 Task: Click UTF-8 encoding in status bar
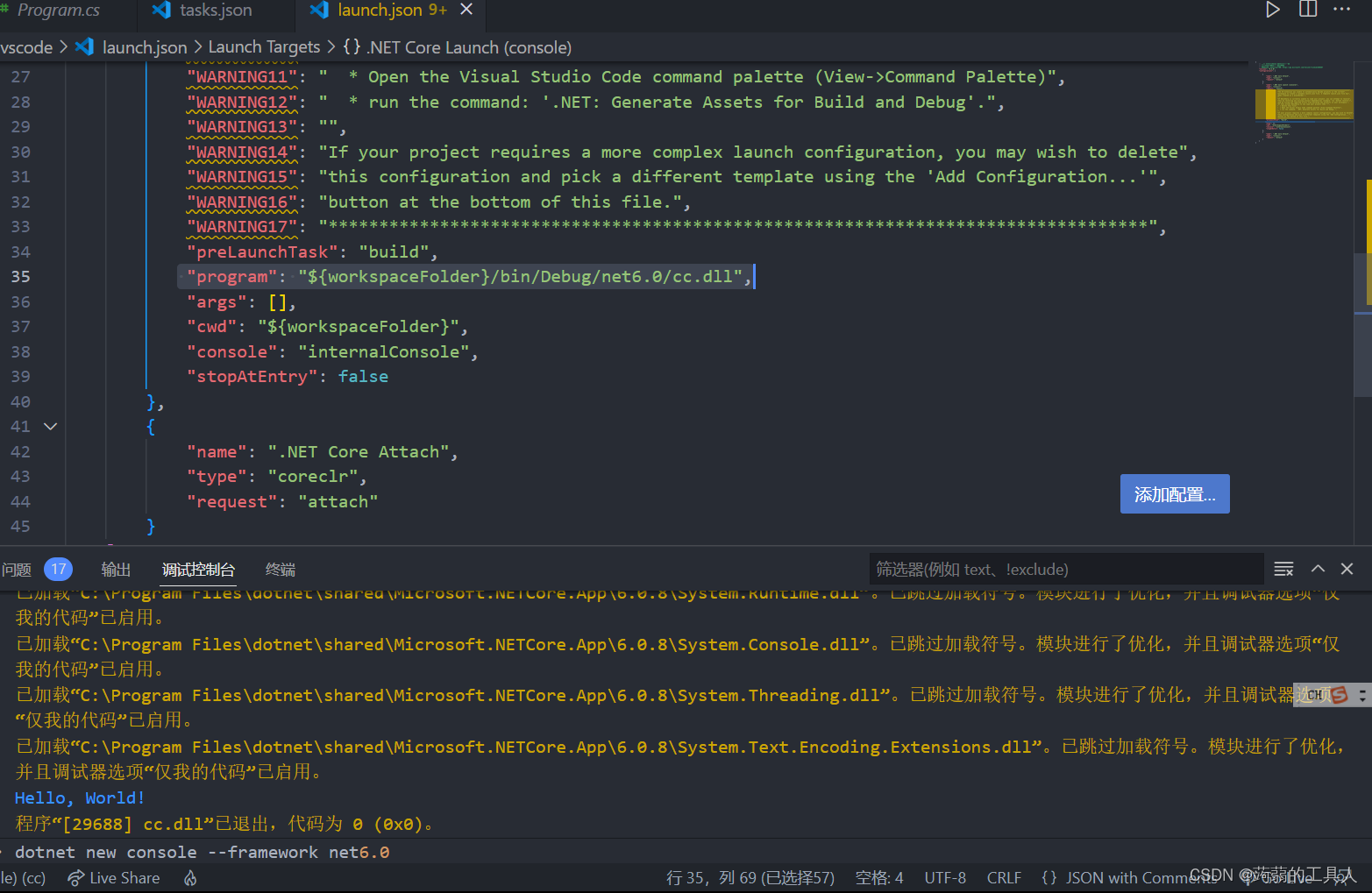[x=945, y=878]
